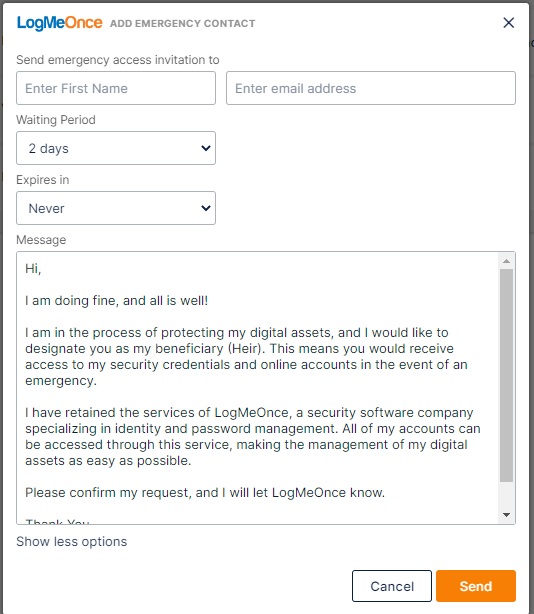The height and width of the screenshot is (614, 534).
Task: Click scrollbar track below the thumb
Action: [506, 495]
